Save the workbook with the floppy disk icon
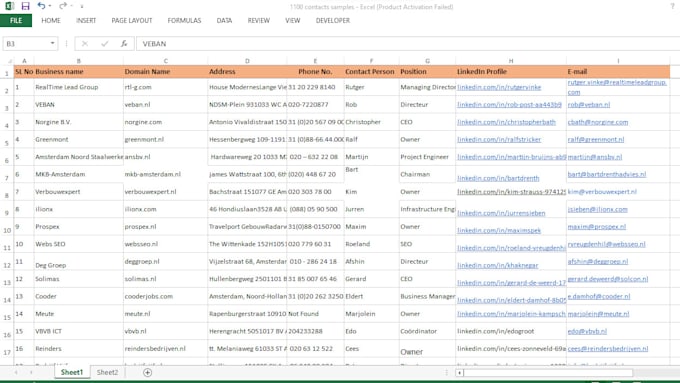Viewport: 680px width, 383px height. 25,6
